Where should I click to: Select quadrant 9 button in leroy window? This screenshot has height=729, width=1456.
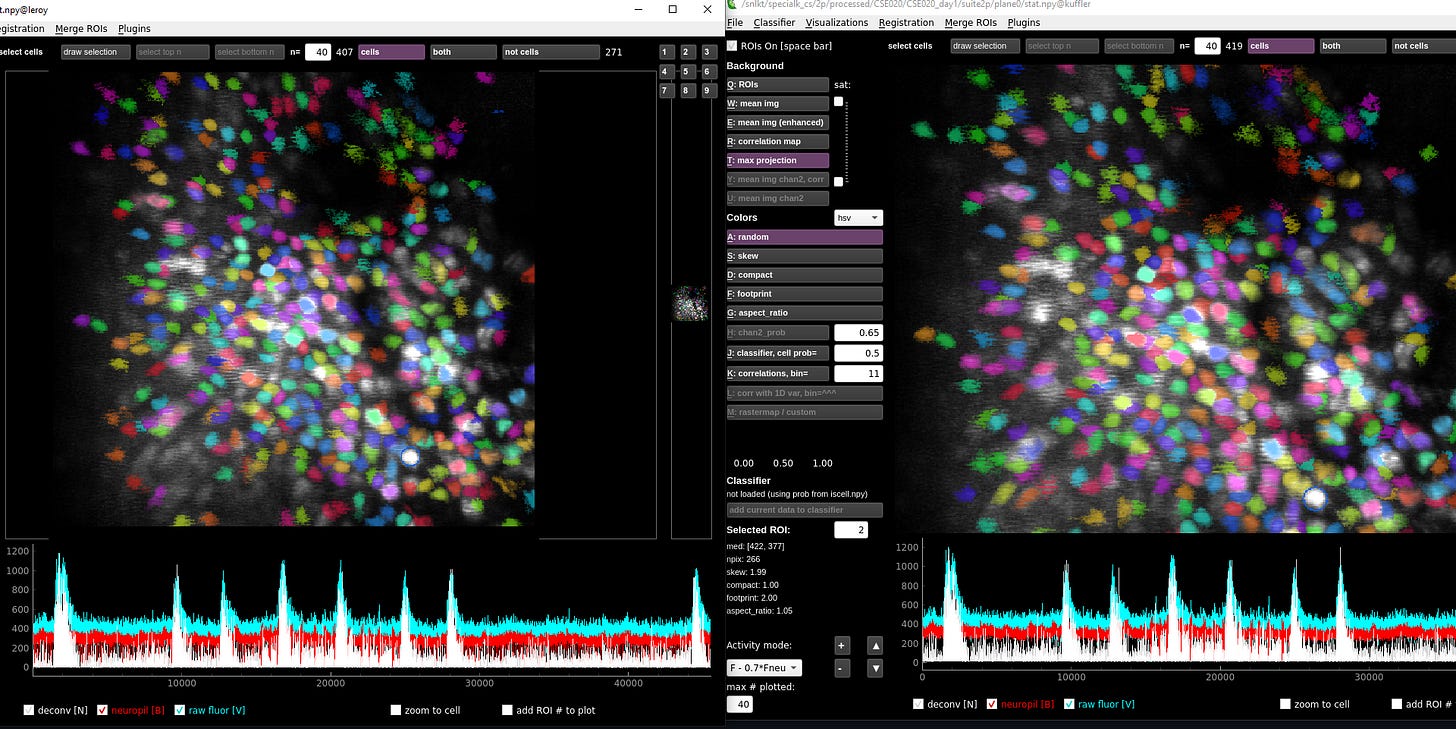[708, 91]
